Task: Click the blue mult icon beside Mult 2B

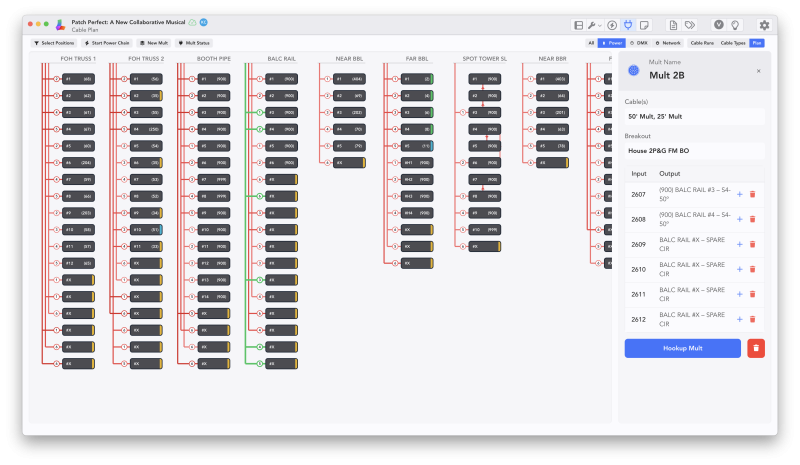Action: pos(634,70)
